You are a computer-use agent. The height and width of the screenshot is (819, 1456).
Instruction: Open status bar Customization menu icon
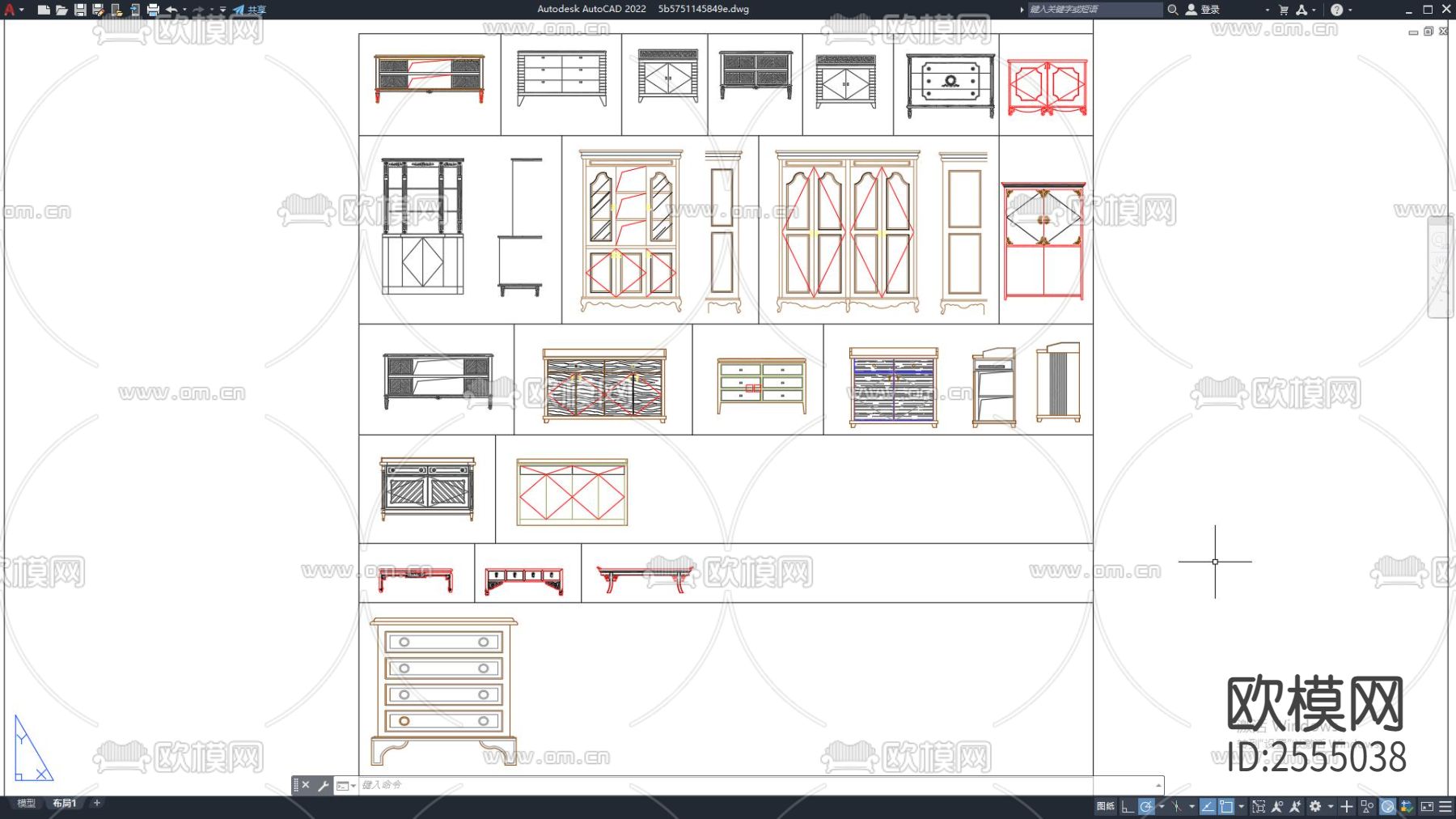coord(1445,806)
